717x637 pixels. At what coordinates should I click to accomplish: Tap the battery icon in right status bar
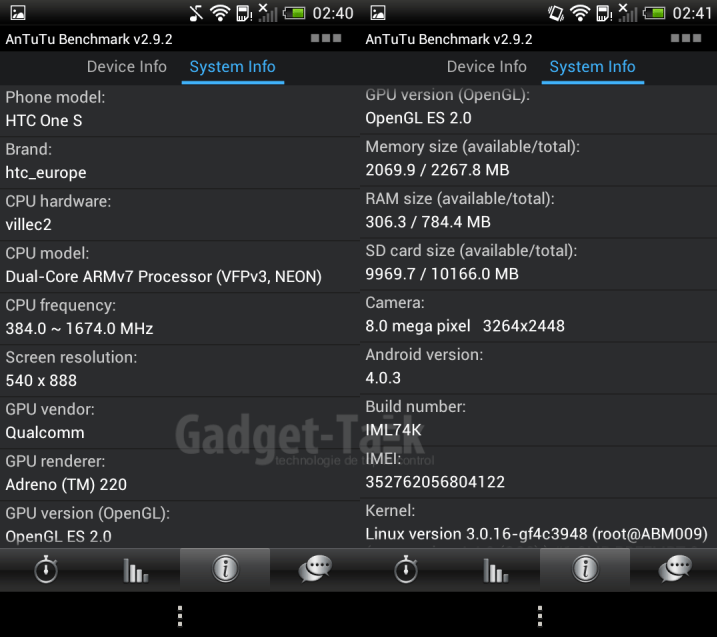pyautogui.click(x=654, y=13)
